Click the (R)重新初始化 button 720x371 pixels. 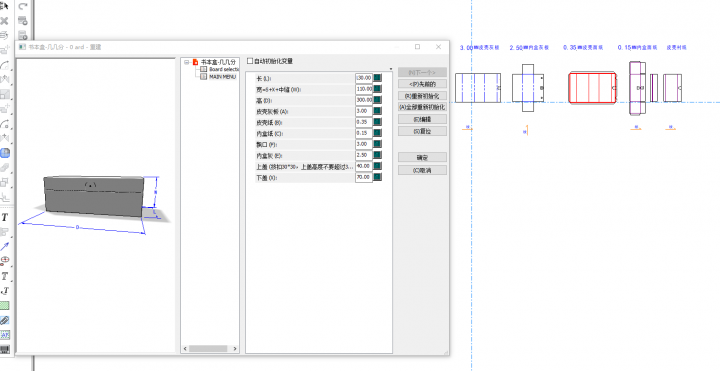click(422, 96)
